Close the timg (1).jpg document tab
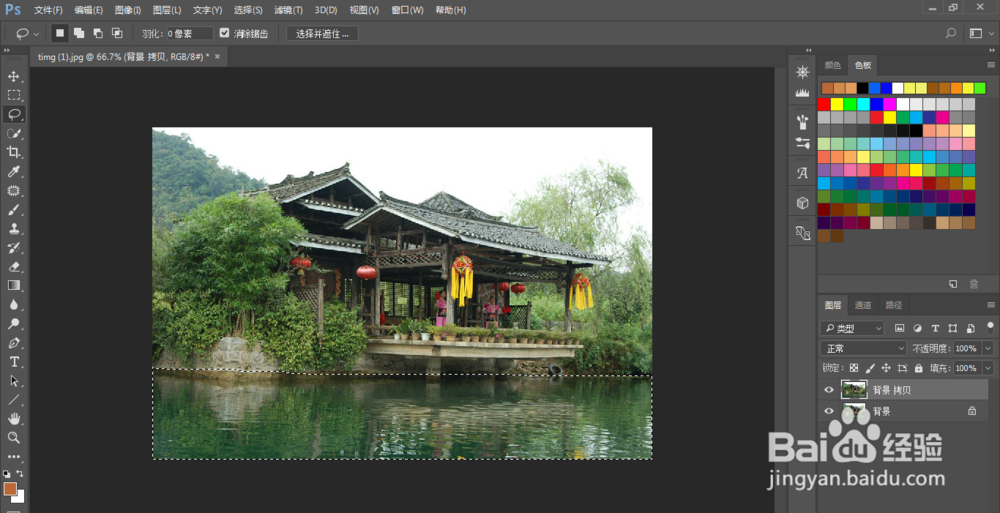1000x513 pixels. tap(217, 56)
